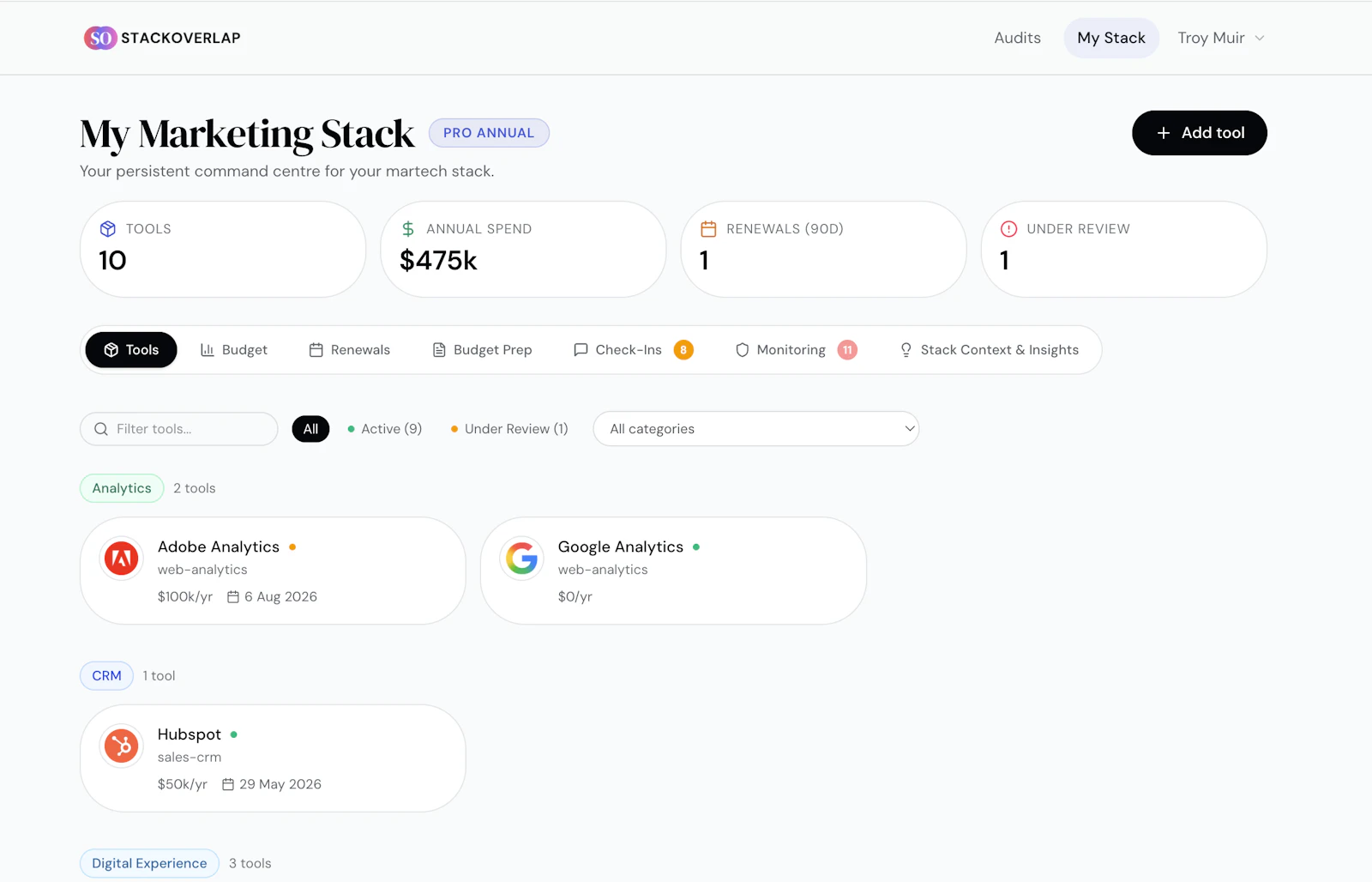Click the Under Review alert icon
The height and width of the screenshot is (882, 1372).
click(x=1008, y=229)
